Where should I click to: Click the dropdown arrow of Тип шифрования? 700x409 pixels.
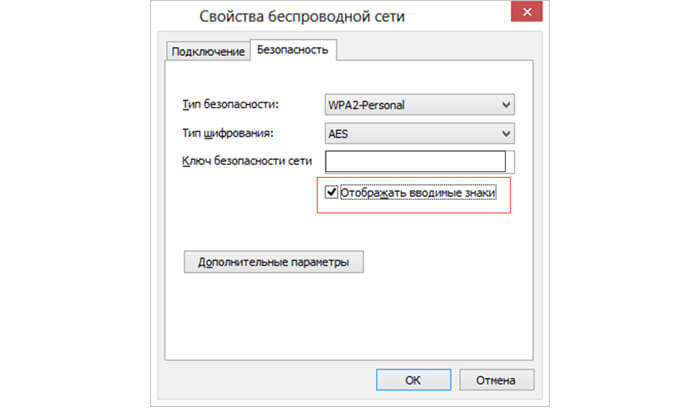click(506, 133)
